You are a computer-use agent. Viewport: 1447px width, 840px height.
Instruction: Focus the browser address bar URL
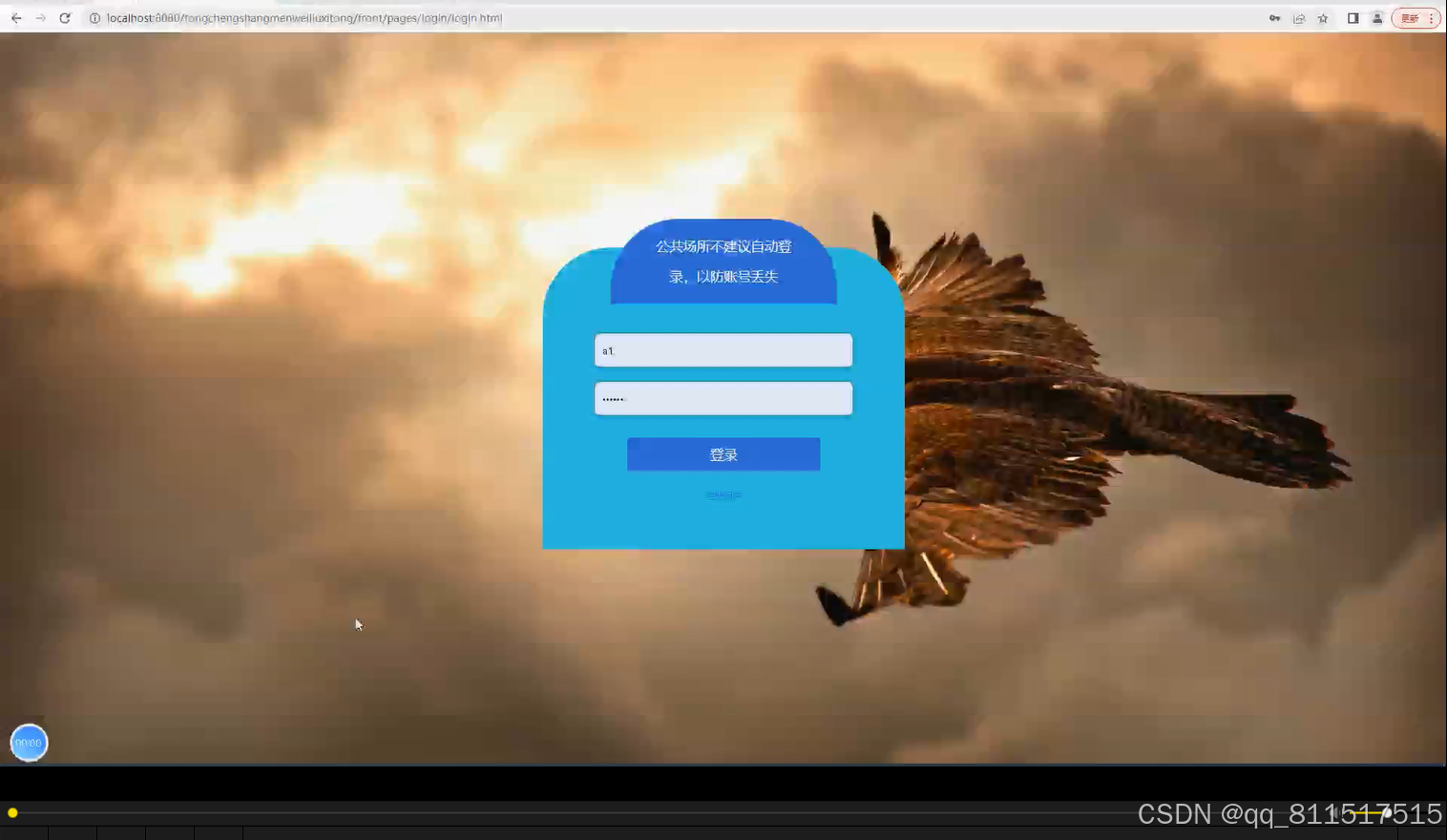point(304,18)
